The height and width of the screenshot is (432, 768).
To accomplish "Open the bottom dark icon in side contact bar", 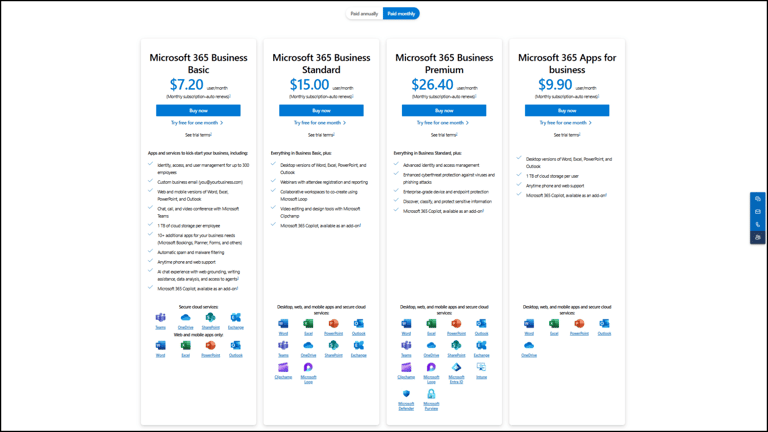I will pyautogui.click(x=758, y=238).
